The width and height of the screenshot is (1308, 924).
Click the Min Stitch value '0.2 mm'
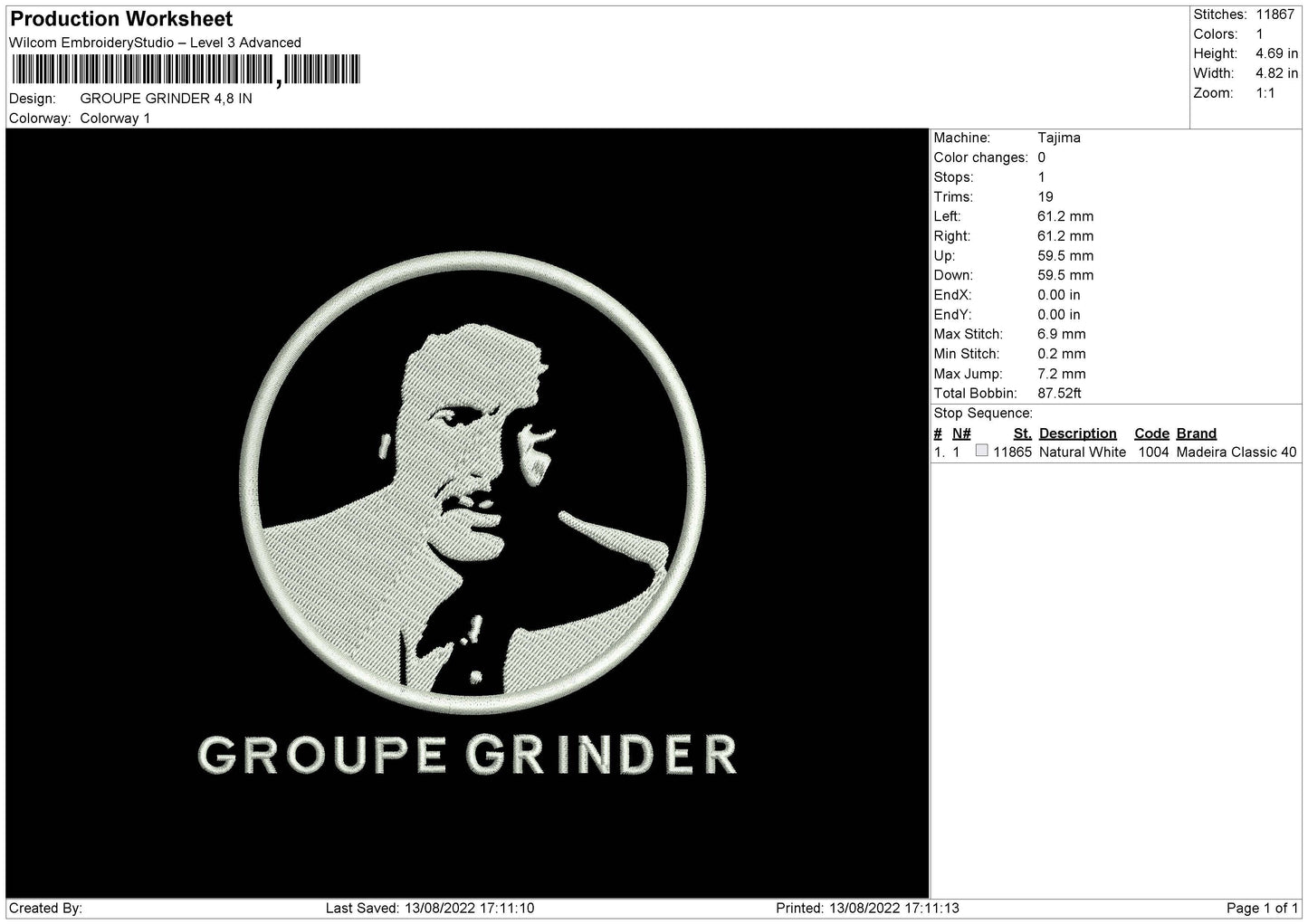[x=1061, y=355]
